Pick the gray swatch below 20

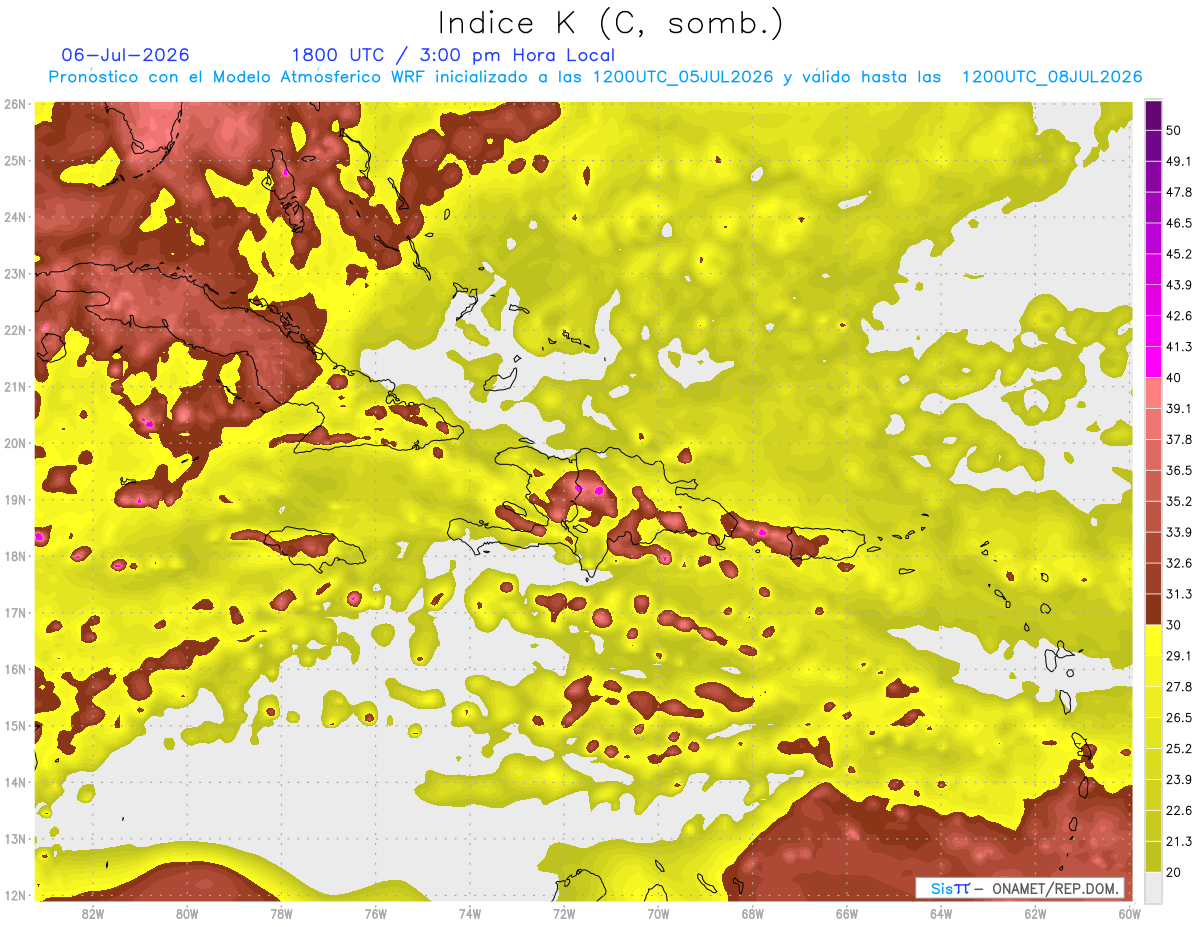[x=1153, y=886]
